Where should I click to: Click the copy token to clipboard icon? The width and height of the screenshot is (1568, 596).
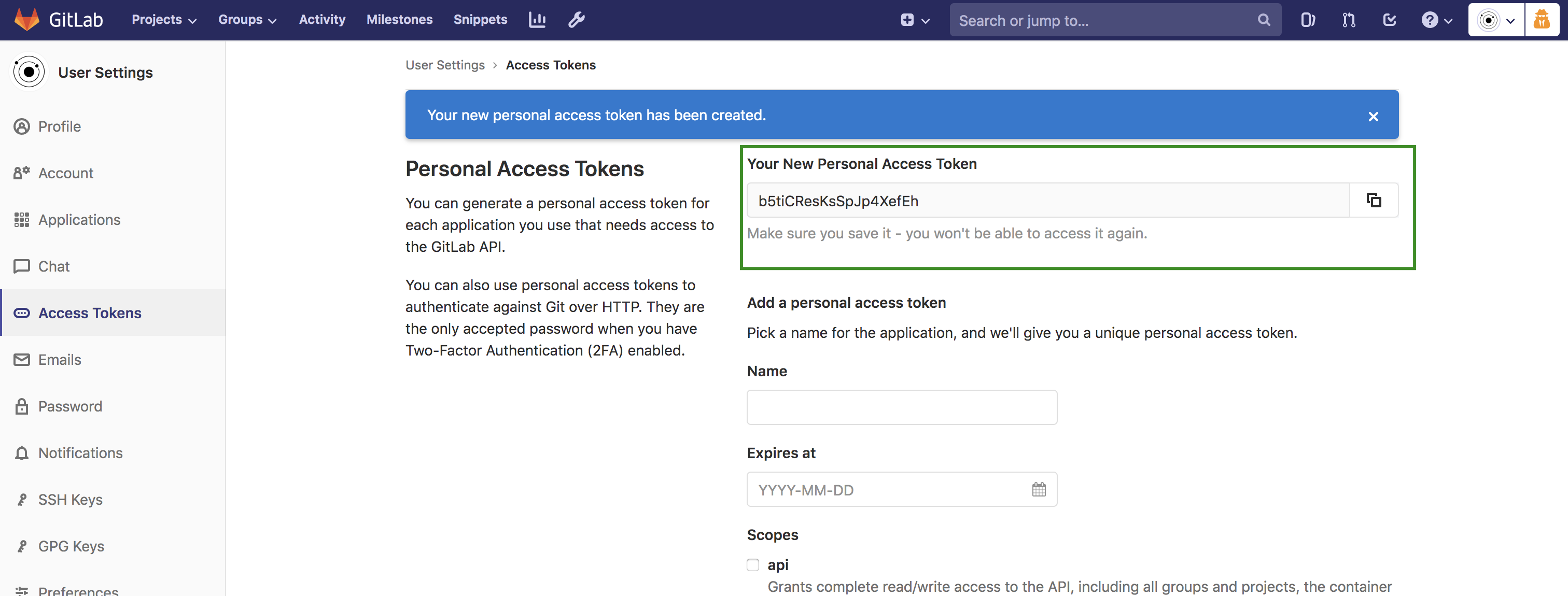(1374, 199)
